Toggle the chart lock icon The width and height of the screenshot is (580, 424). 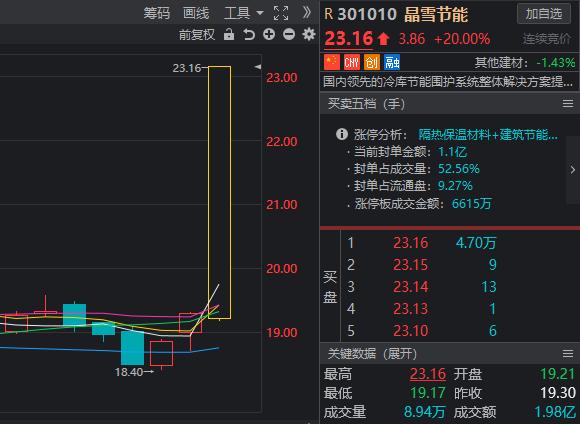click(x=229, y=34)
